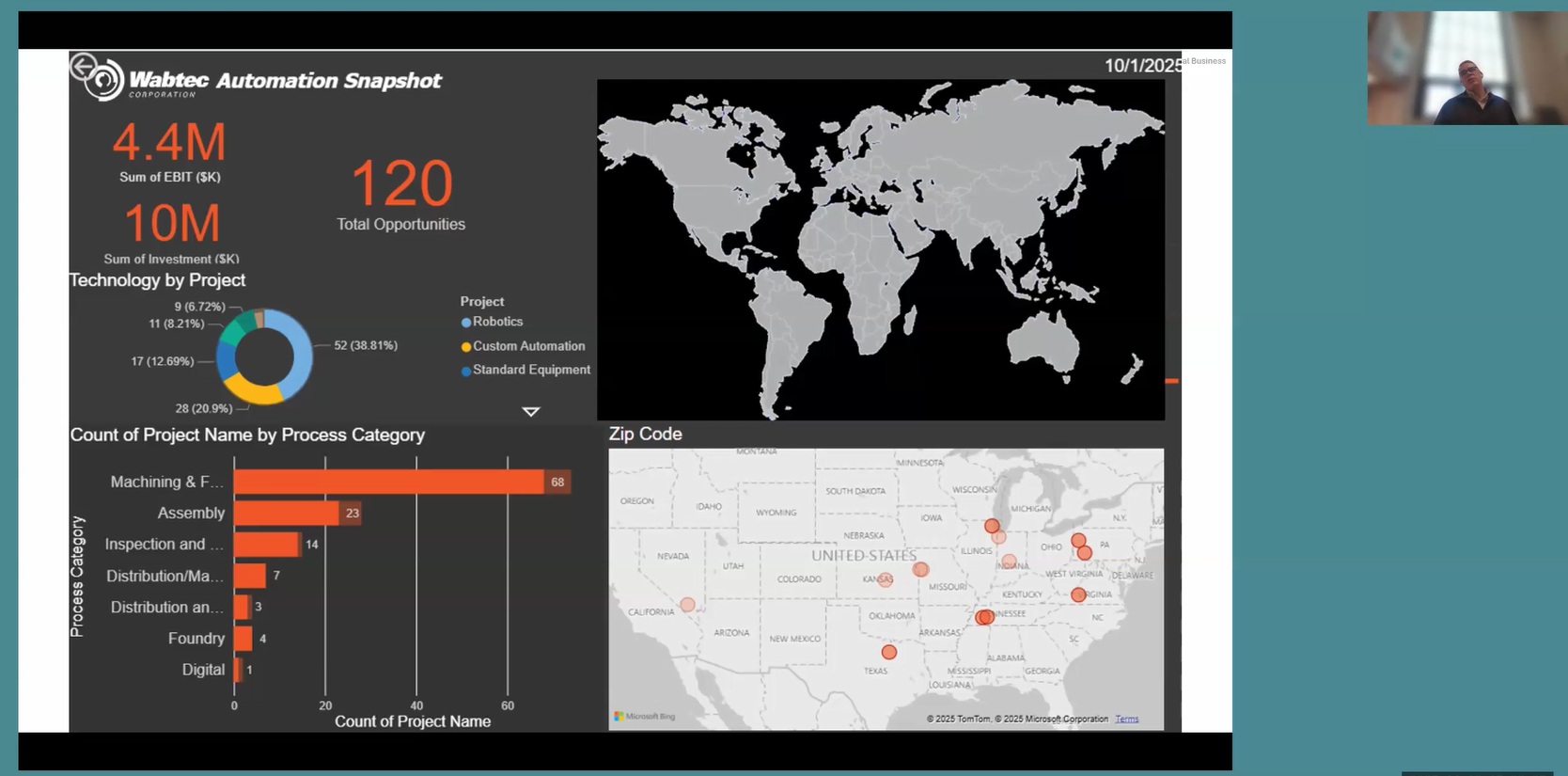This screenshot has width=1568, height=776.
Task: Click the Machining & F… category label
Action: coord(167,482)
